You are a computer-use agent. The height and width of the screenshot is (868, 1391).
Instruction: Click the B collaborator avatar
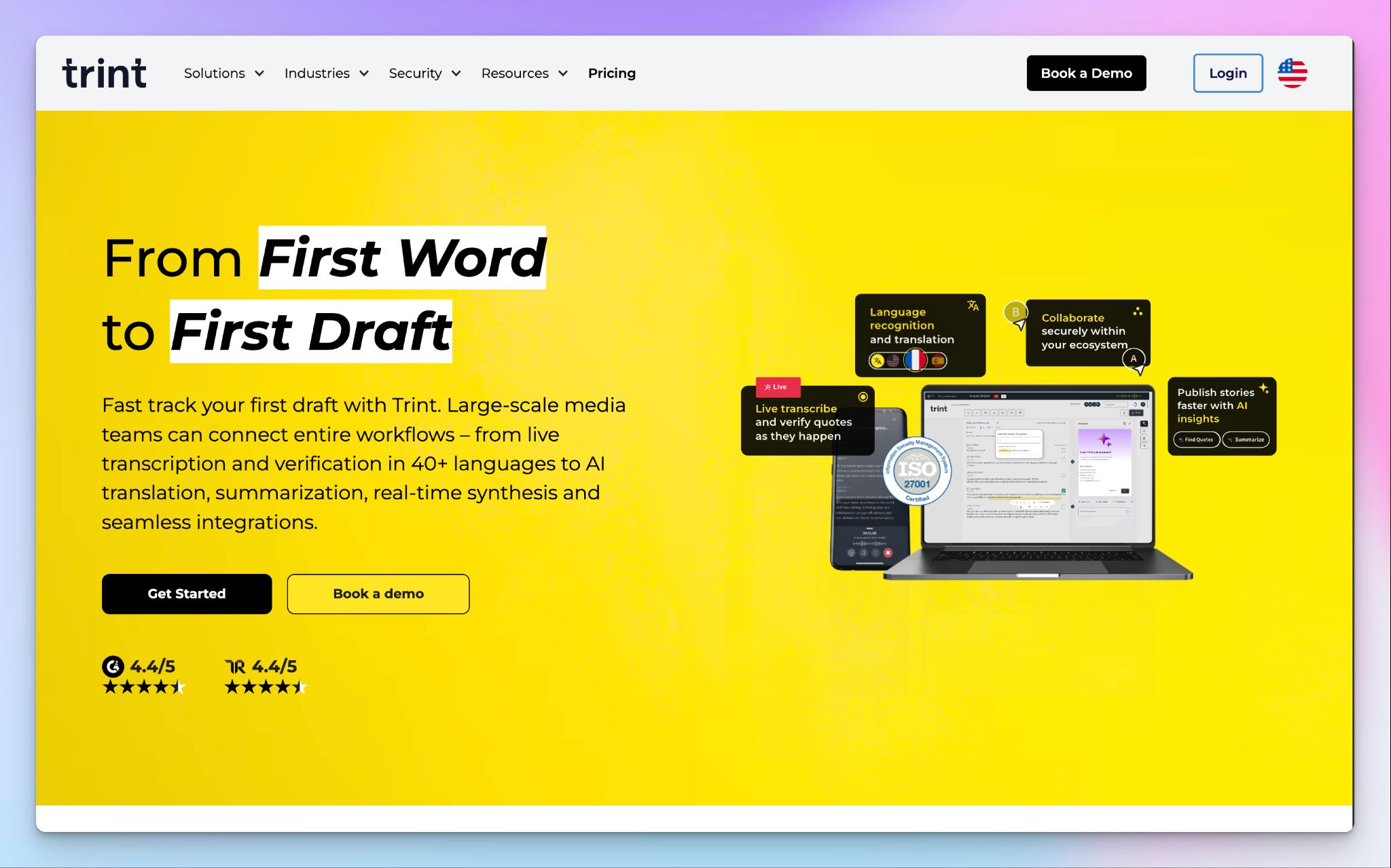click(1015, 312)
